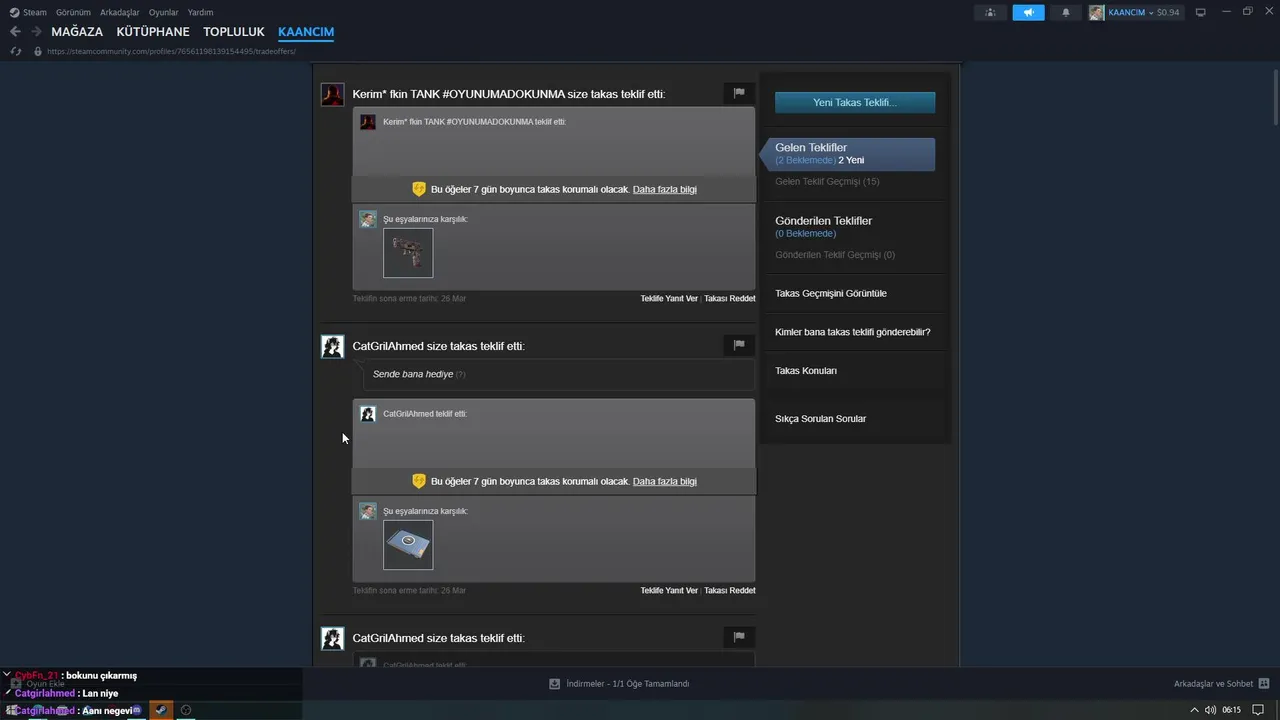Open 'Daha fazla bilgi' in CatGrilAhmed's offer

click(665, 481)
